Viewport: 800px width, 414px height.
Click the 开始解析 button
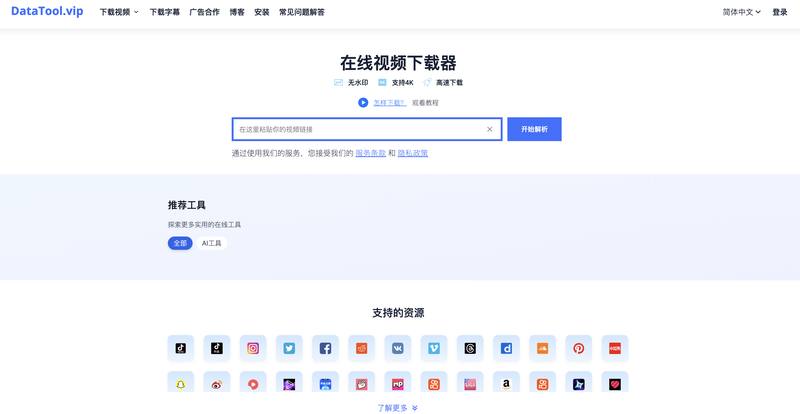(534, 129)
